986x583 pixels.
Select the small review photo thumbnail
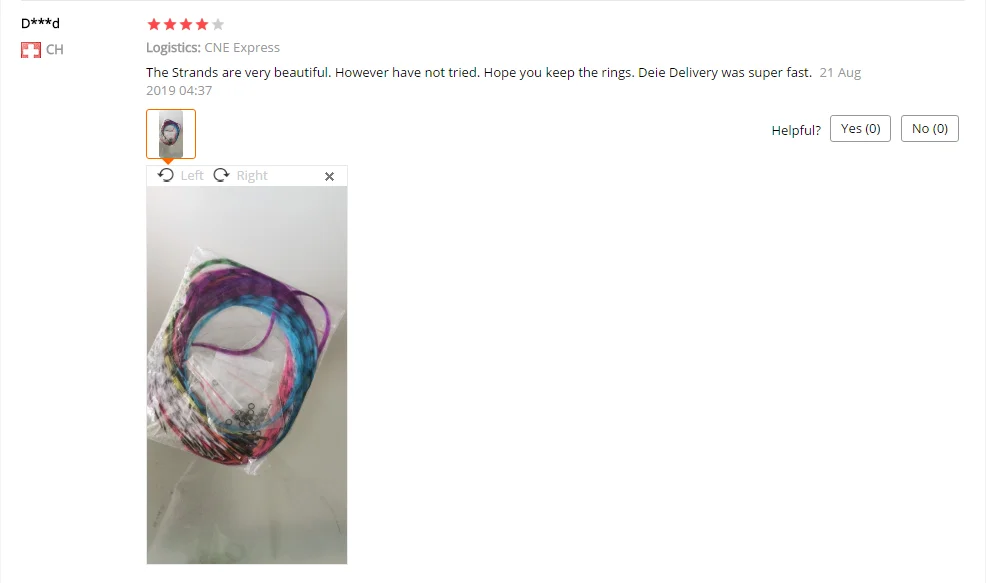(171, 134)
